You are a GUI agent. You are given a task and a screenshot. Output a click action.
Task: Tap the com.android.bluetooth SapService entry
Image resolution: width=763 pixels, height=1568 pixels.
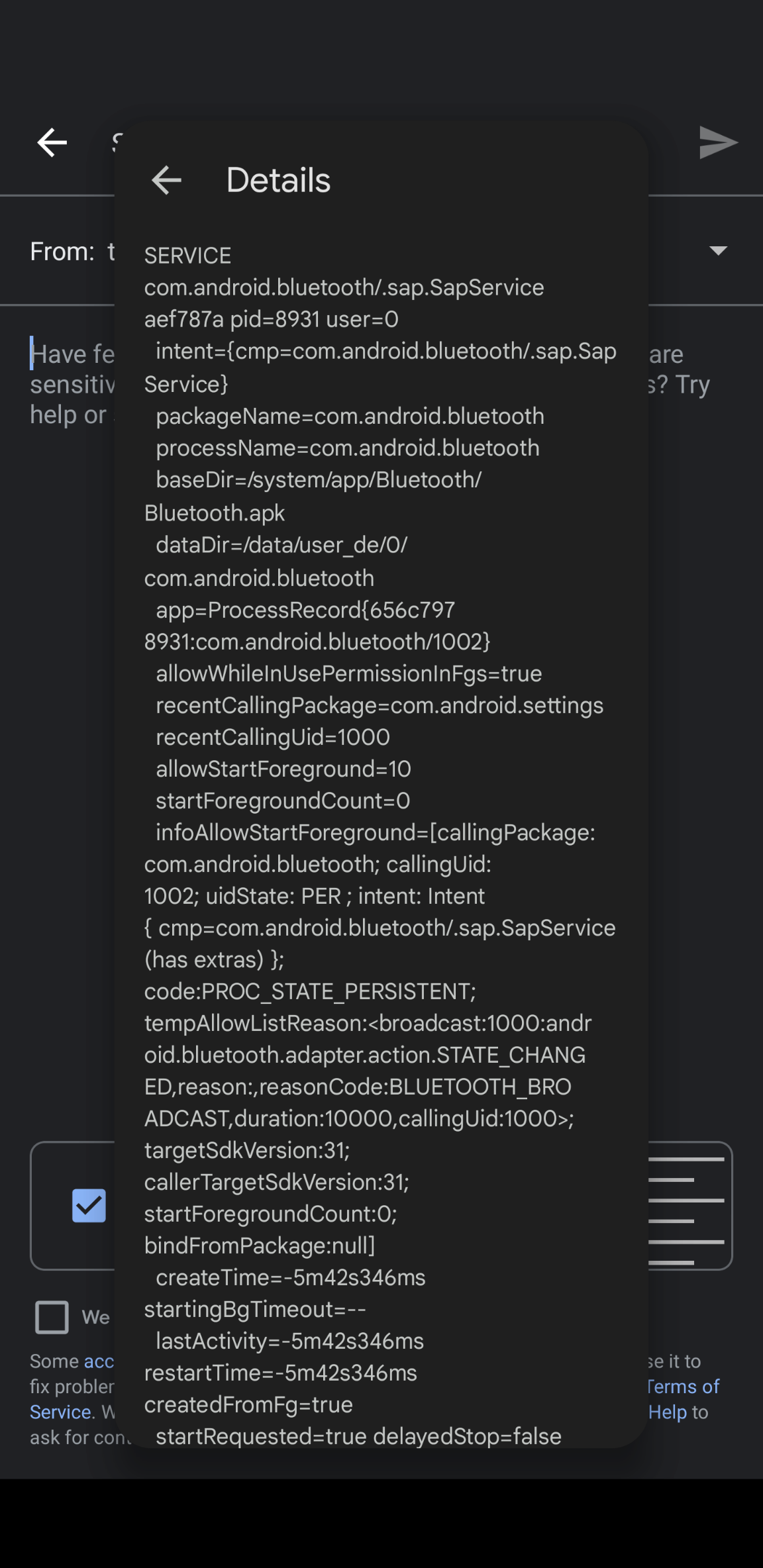pos(344,287)
